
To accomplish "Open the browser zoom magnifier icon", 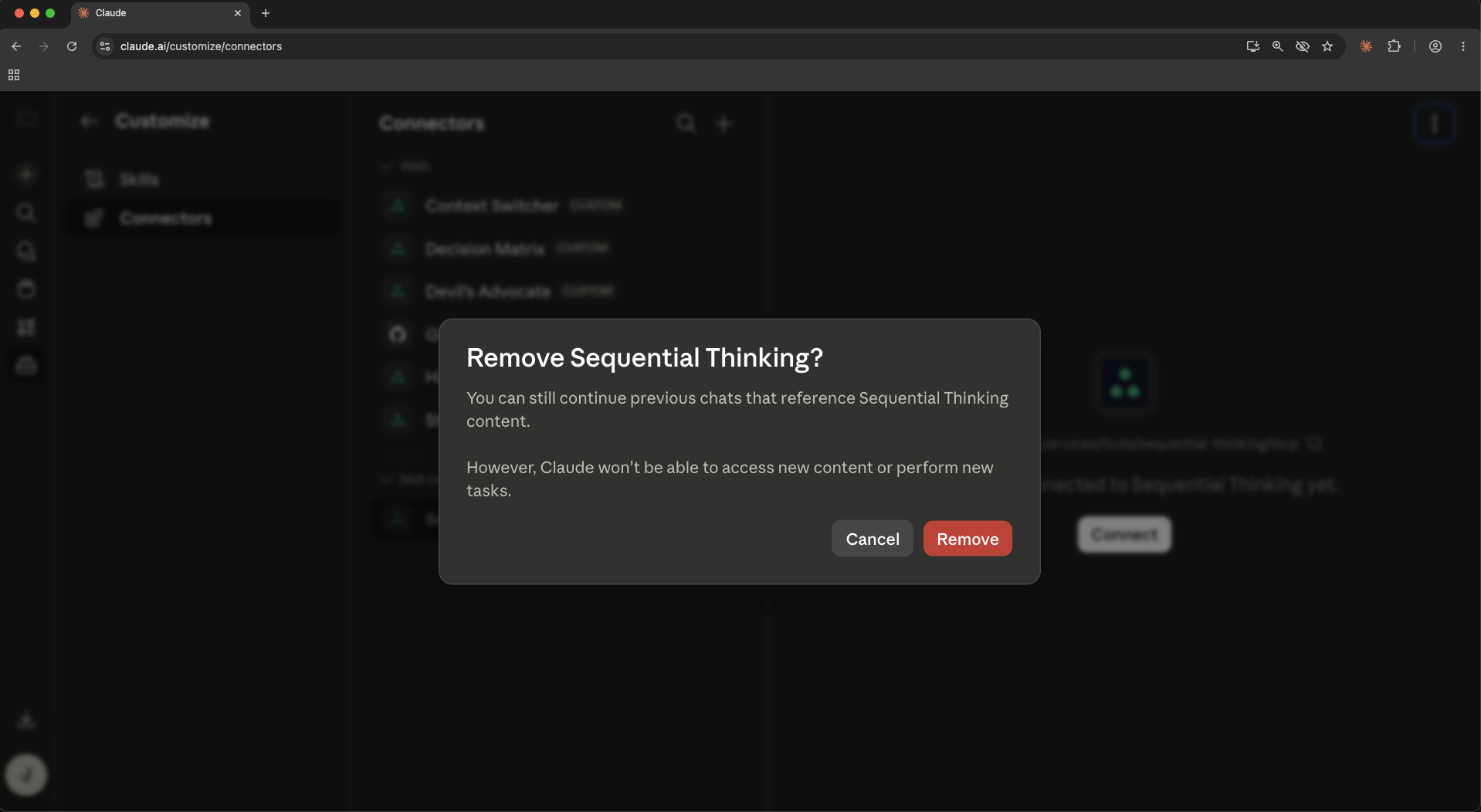I will [x=1278, y=46].
